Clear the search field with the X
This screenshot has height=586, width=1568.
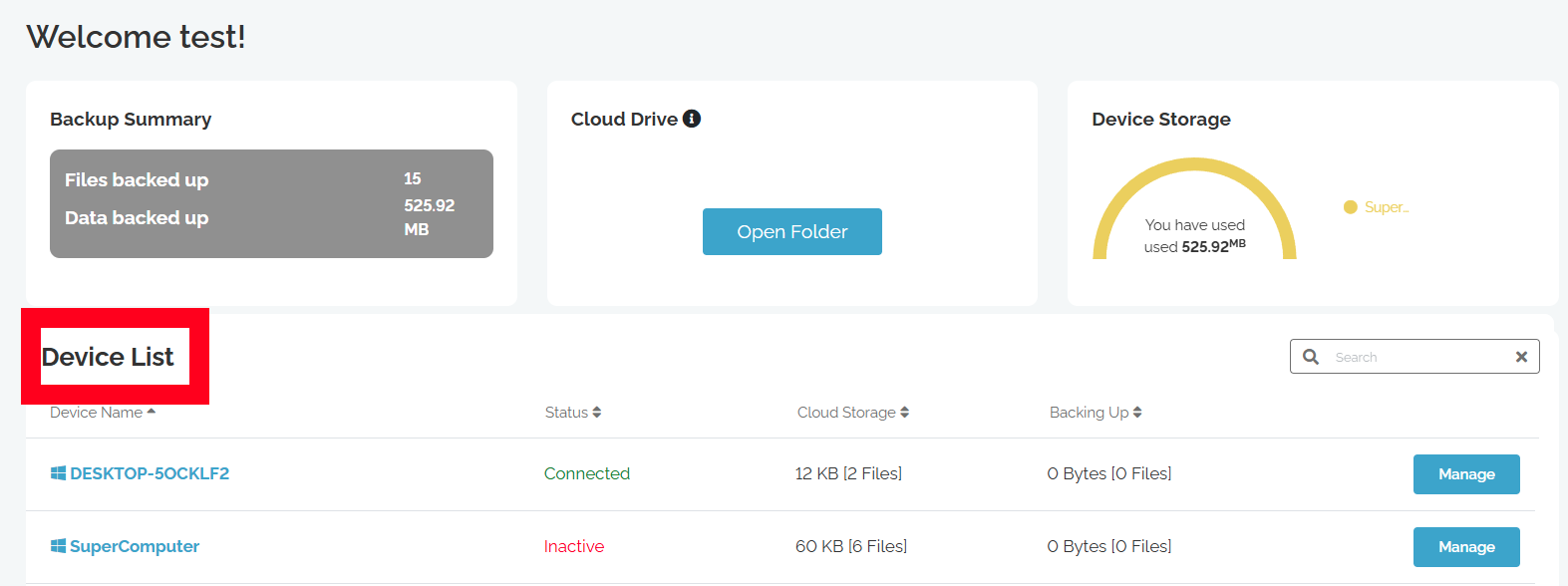(1521, 357)
